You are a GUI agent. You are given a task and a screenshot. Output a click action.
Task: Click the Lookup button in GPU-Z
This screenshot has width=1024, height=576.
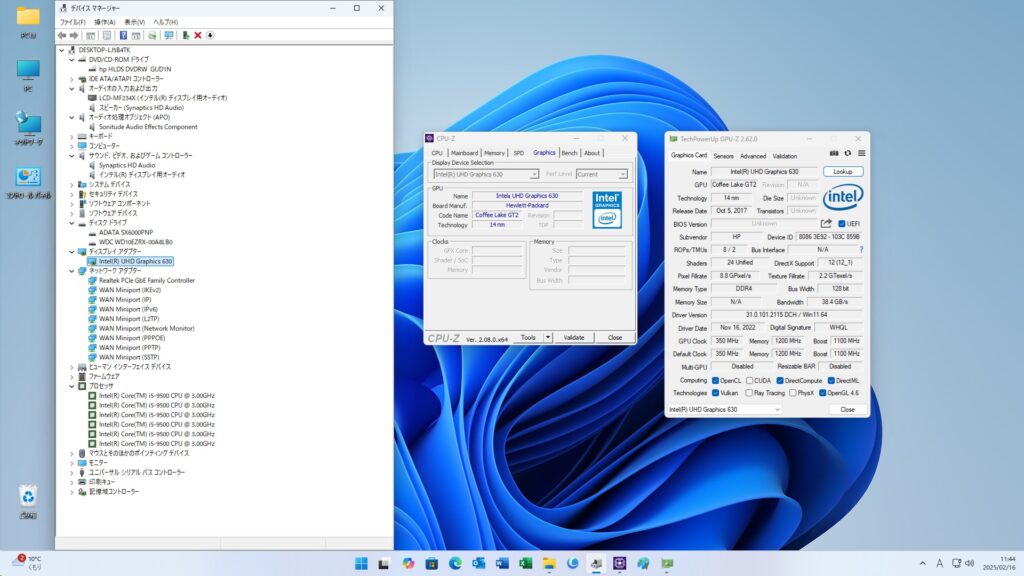coord(842,171)
